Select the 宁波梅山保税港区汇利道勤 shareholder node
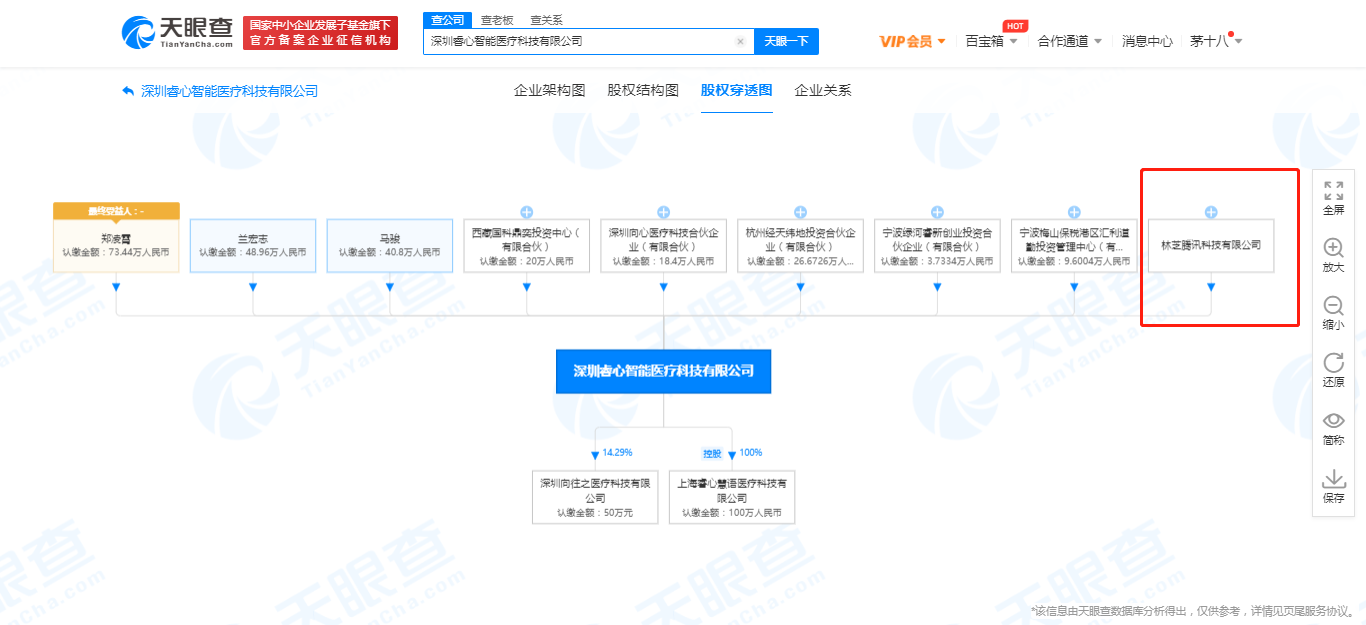Viewport: 1366px width, 625px height. pos(1074,246)
